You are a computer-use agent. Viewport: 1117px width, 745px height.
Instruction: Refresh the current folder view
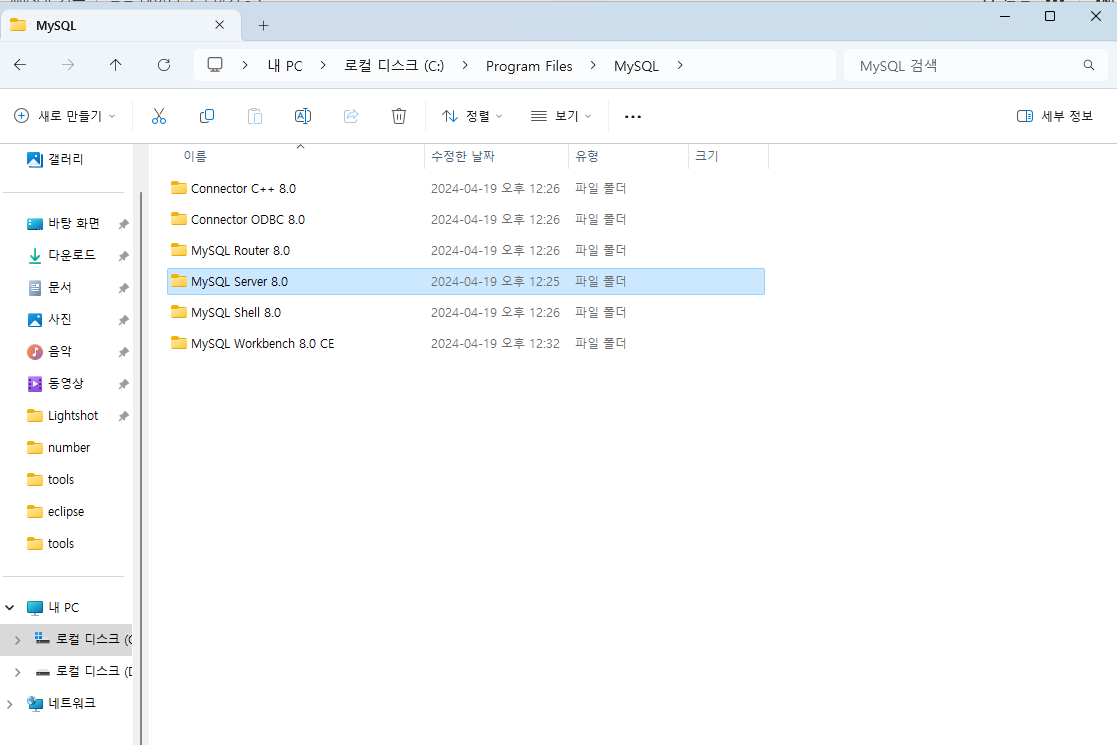click(x=164, y=65)
